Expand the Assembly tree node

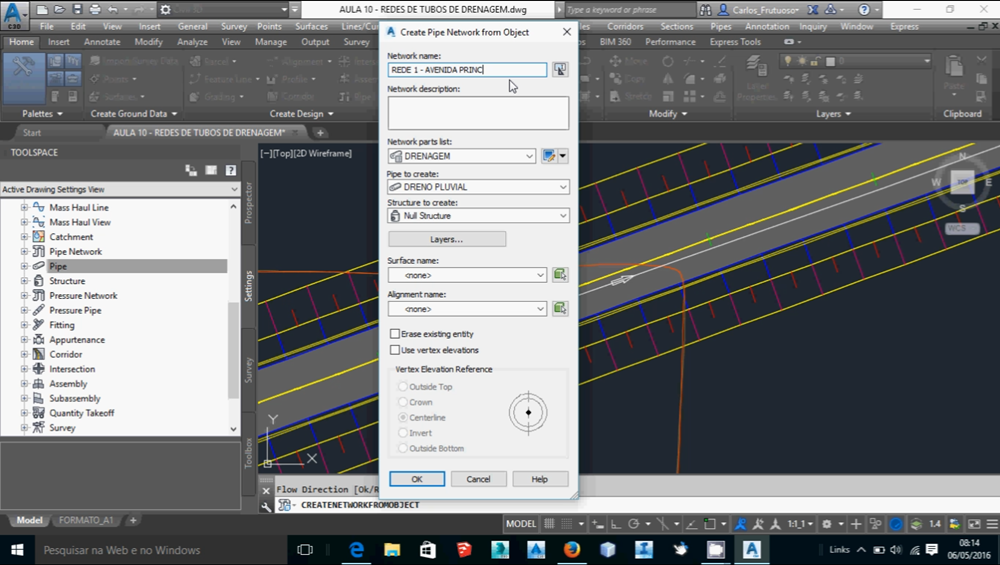[x=24, y=383]
